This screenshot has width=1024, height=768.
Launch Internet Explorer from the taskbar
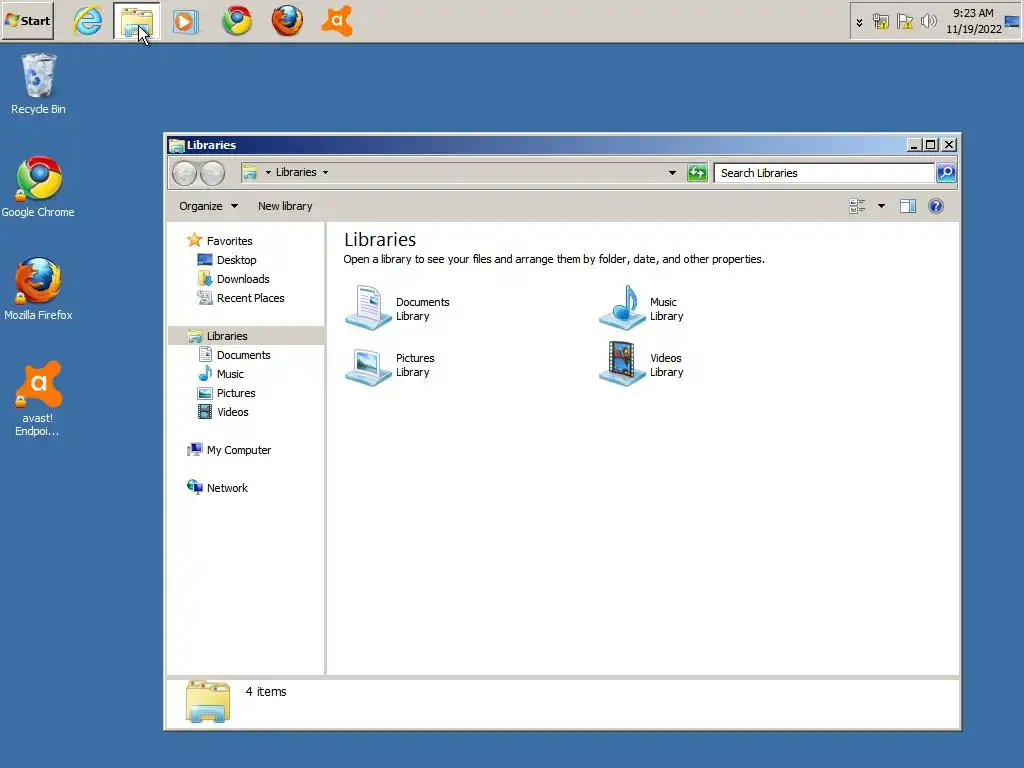point(88,21)
